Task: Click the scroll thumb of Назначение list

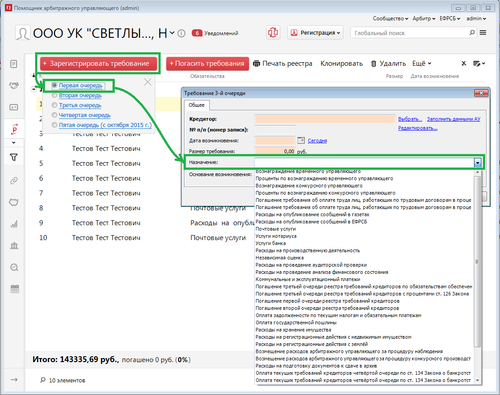Action: coord(477,262)
